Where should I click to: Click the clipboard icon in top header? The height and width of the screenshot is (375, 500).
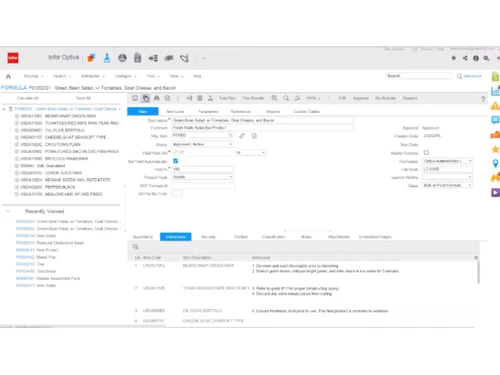[137, 58]
